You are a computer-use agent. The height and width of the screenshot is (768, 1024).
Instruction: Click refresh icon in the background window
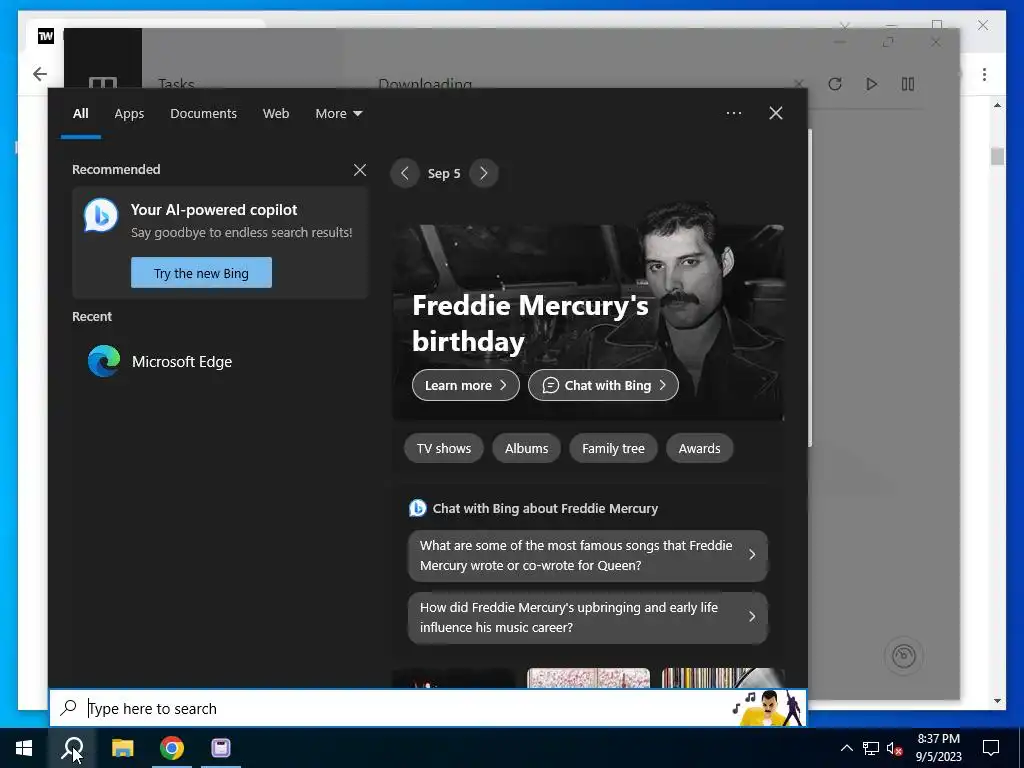tap(835, 84)
